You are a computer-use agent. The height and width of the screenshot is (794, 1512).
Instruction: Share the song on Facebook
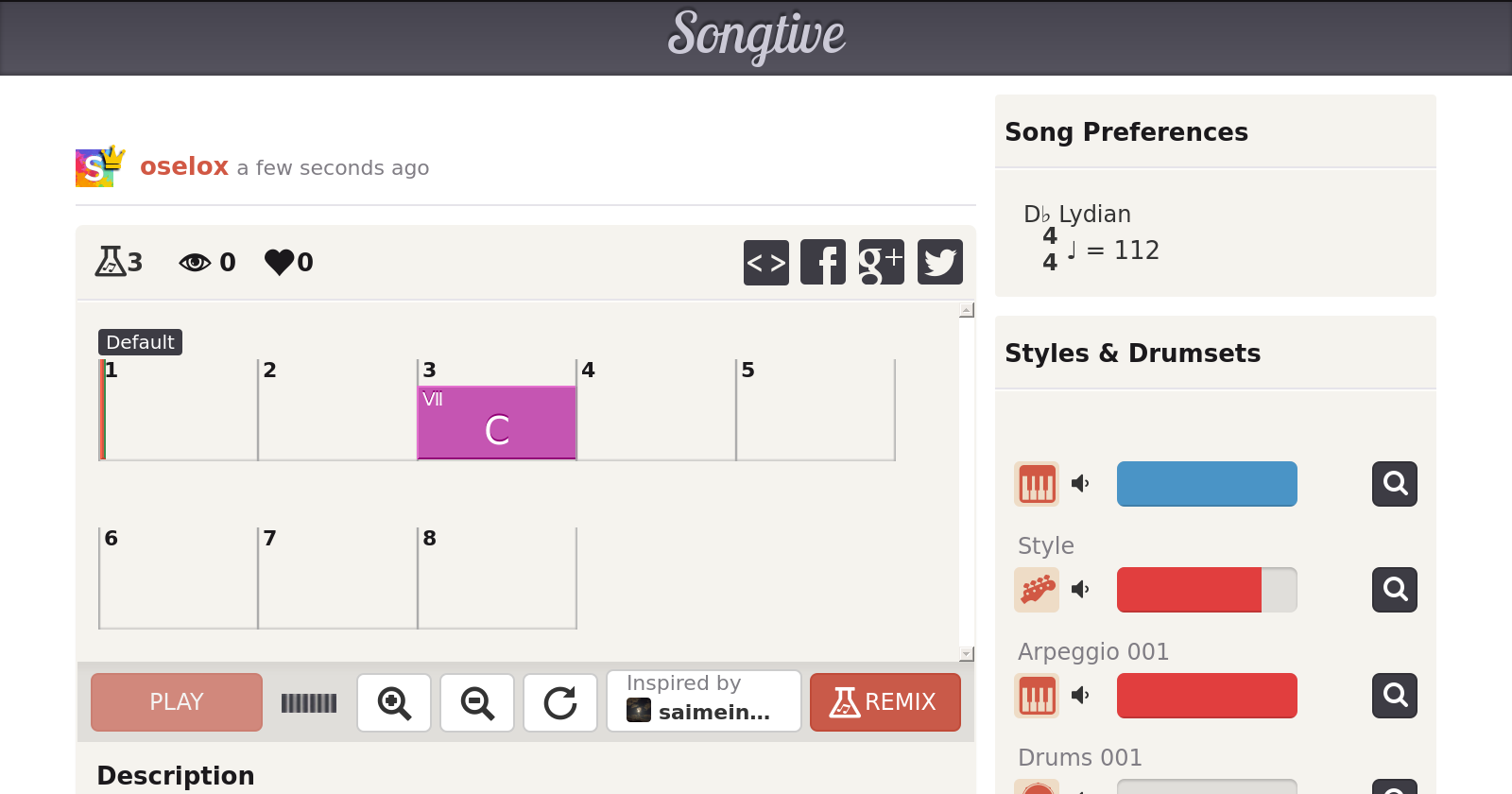coord(823,262)
